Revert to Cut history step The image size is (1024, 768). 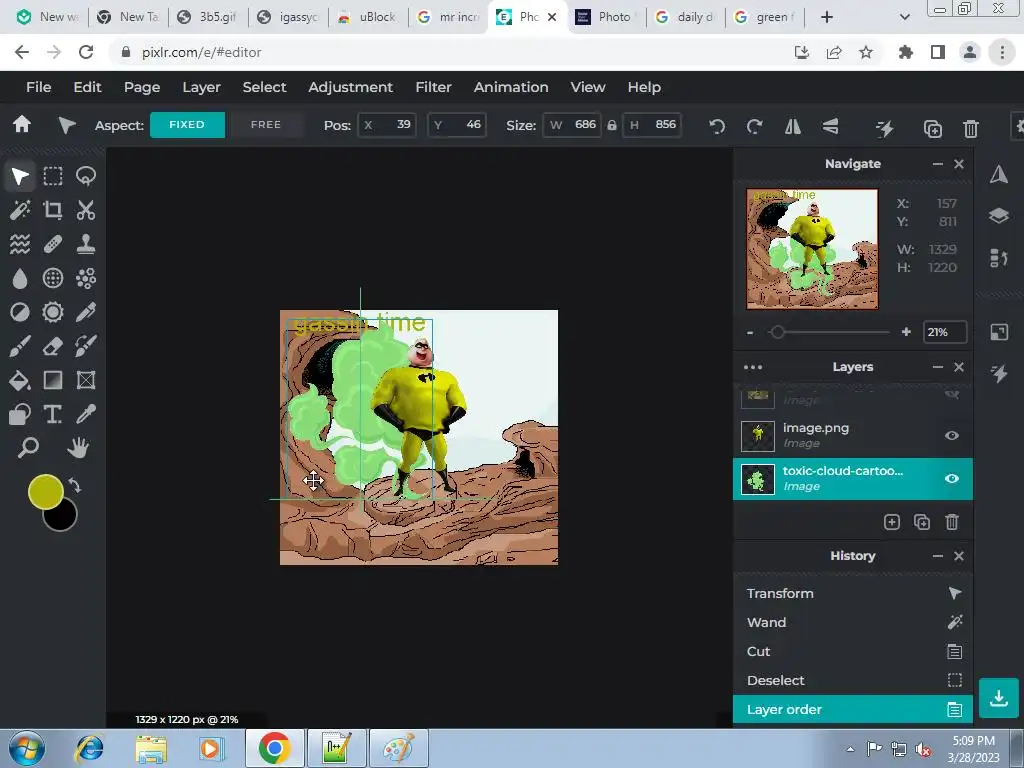[853, 651]
